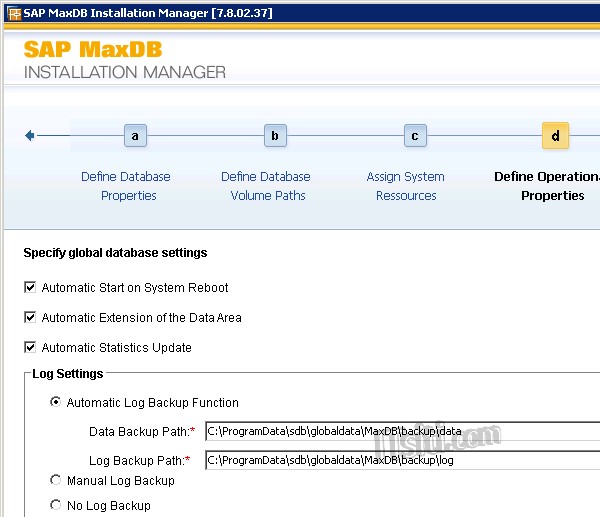Select the highlighted step d marker
This screenshot has width=600, height=517.
pyautogui.click(x=555, y=135)
